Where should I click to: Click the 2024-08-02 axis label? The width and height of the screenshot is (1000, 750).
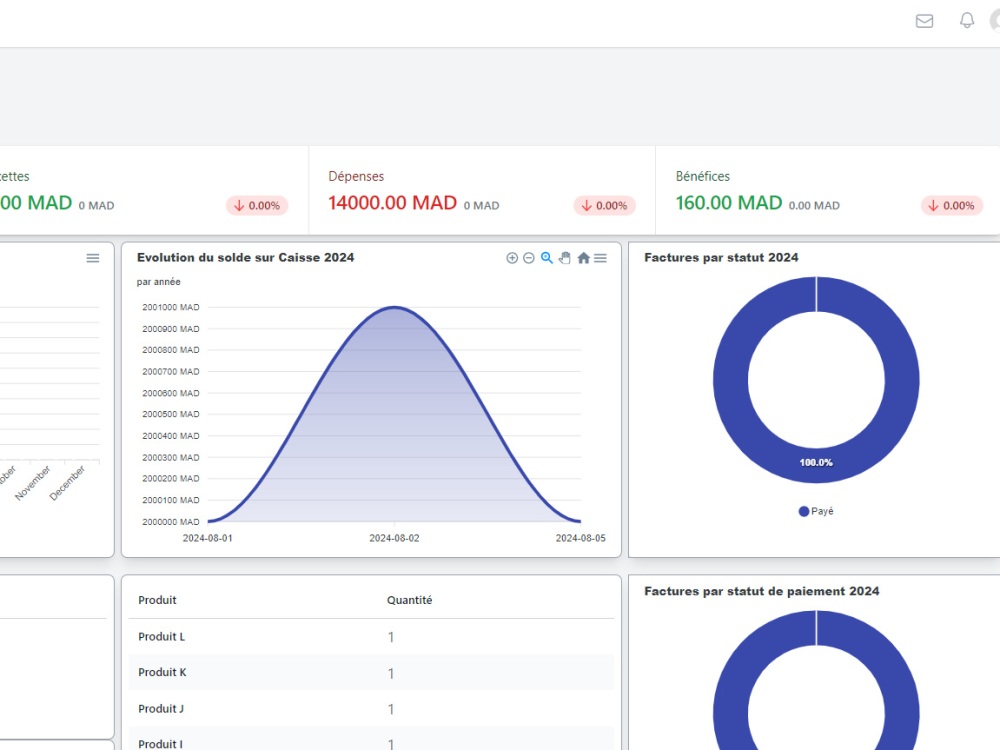[394, 538]
